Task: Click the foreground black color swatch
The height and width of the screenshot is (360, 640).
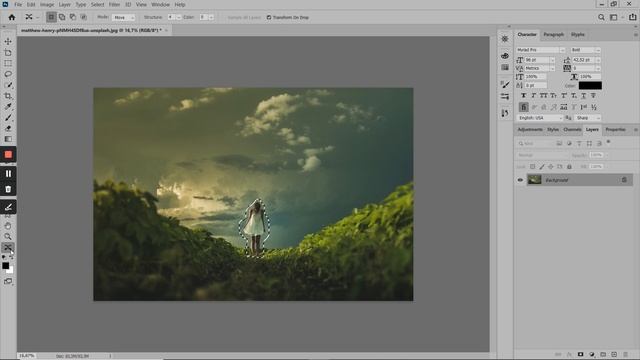Action: (x=5, y=266)
